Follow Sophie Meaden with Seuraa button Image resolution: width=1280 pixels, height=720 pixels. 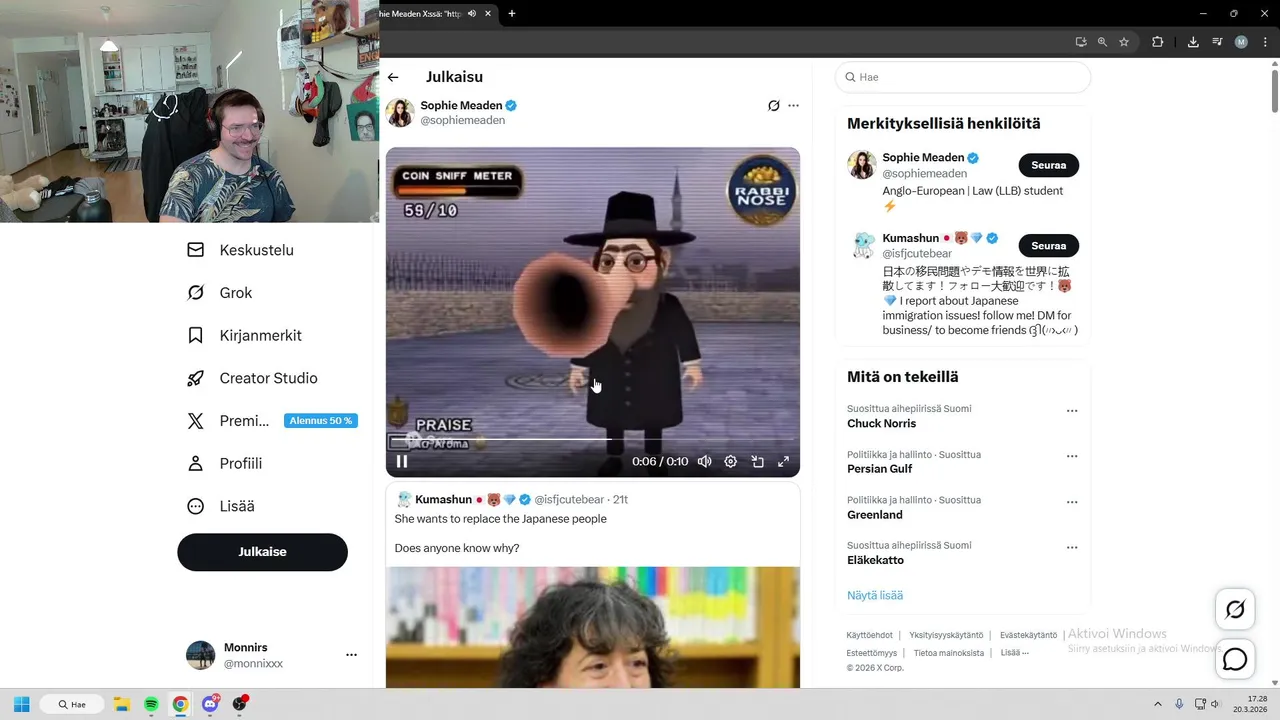(x=1048, y=165)
